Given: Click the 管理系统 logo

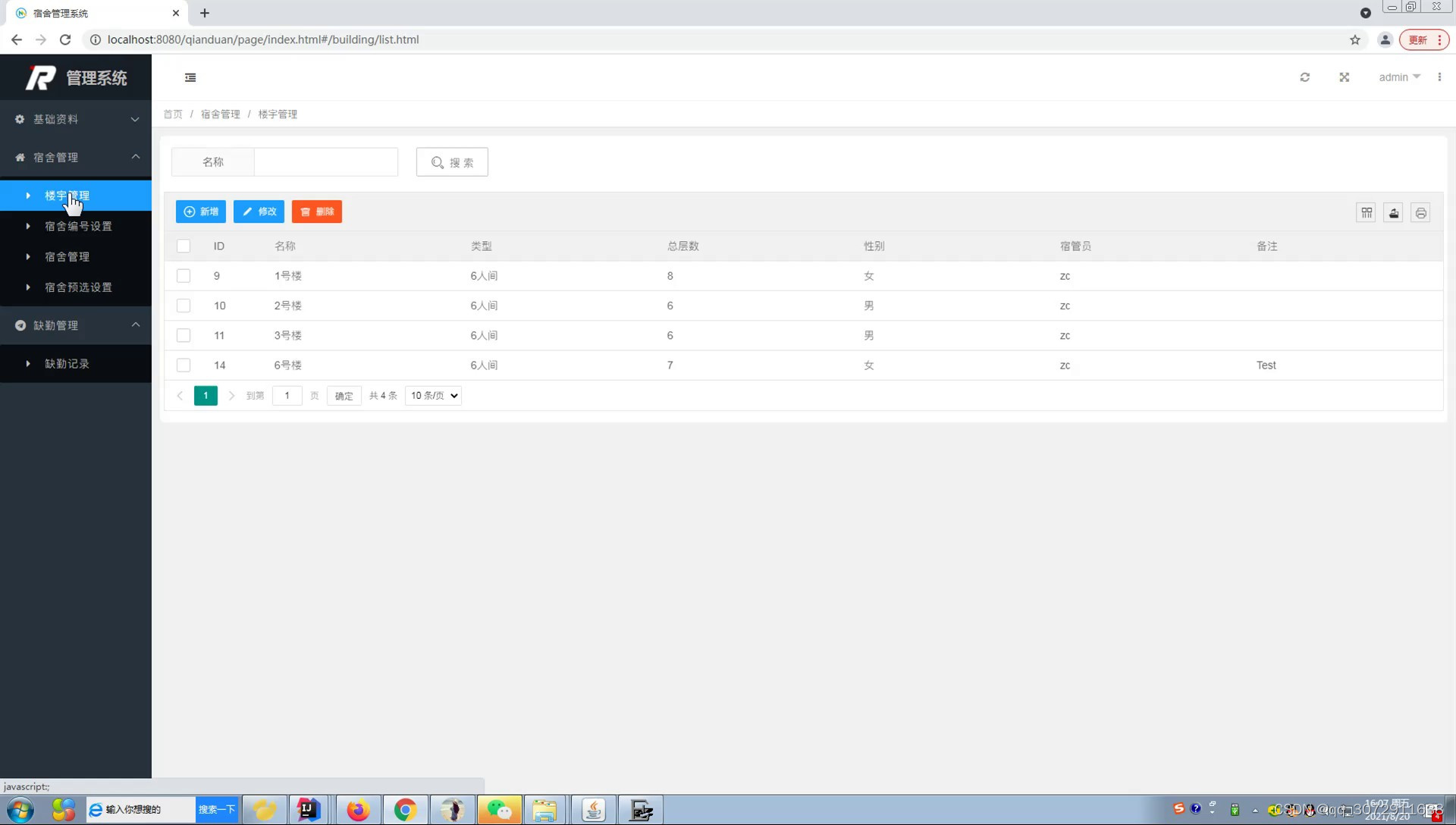Looking at the screenshot, I should click(76, 77).
